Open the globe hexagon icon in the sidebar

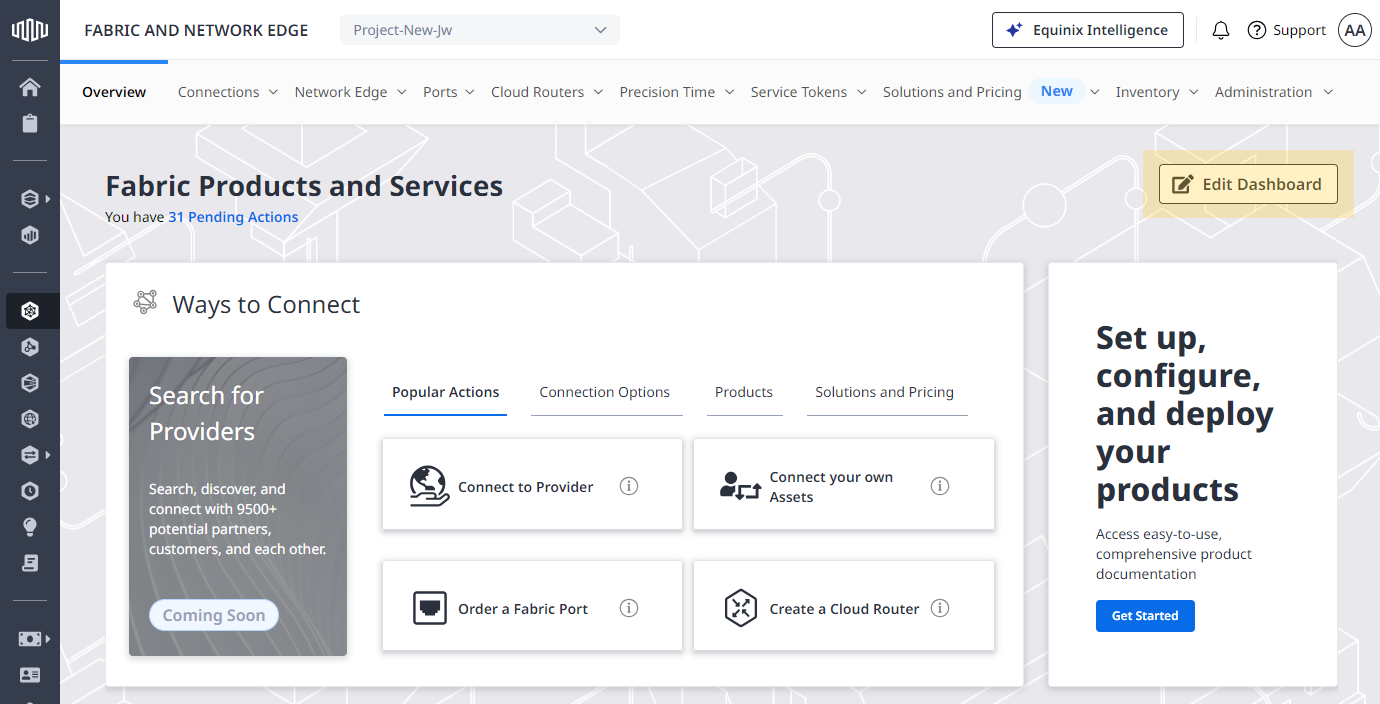coord(30,419)
